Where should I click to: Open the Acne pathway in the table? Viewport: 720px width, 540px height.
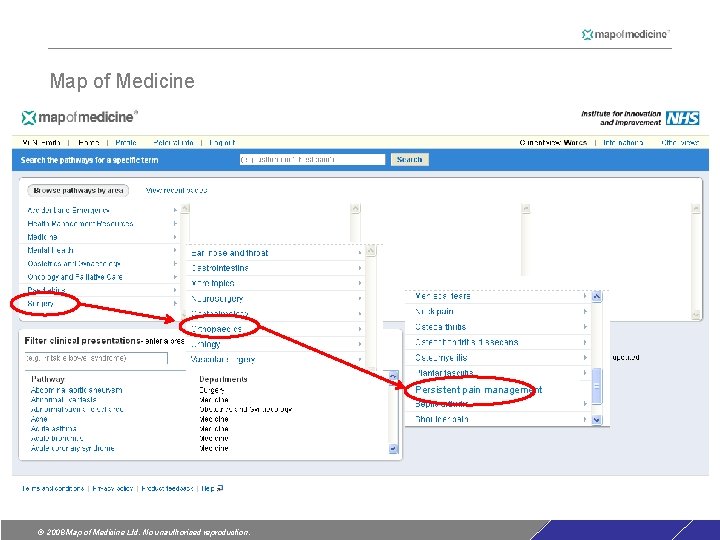[x=39, y=419]
